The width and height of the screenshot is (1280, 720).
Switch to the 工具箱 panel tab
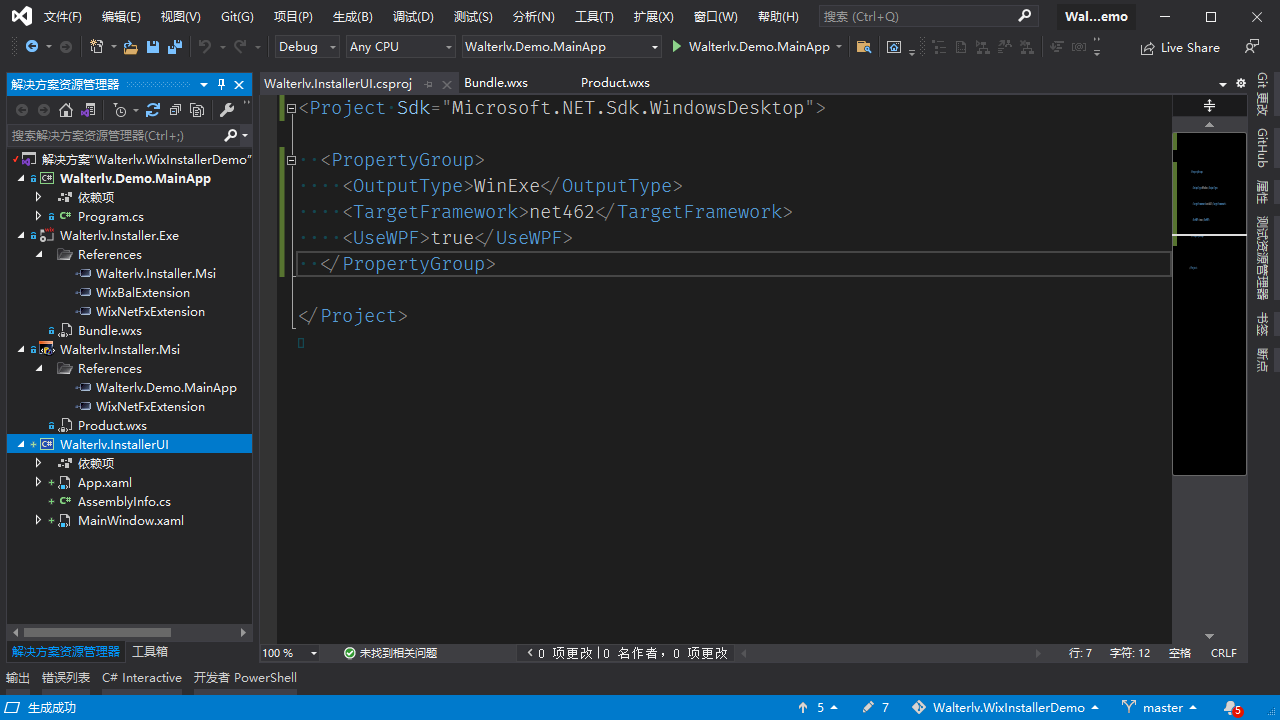point(150,652)
